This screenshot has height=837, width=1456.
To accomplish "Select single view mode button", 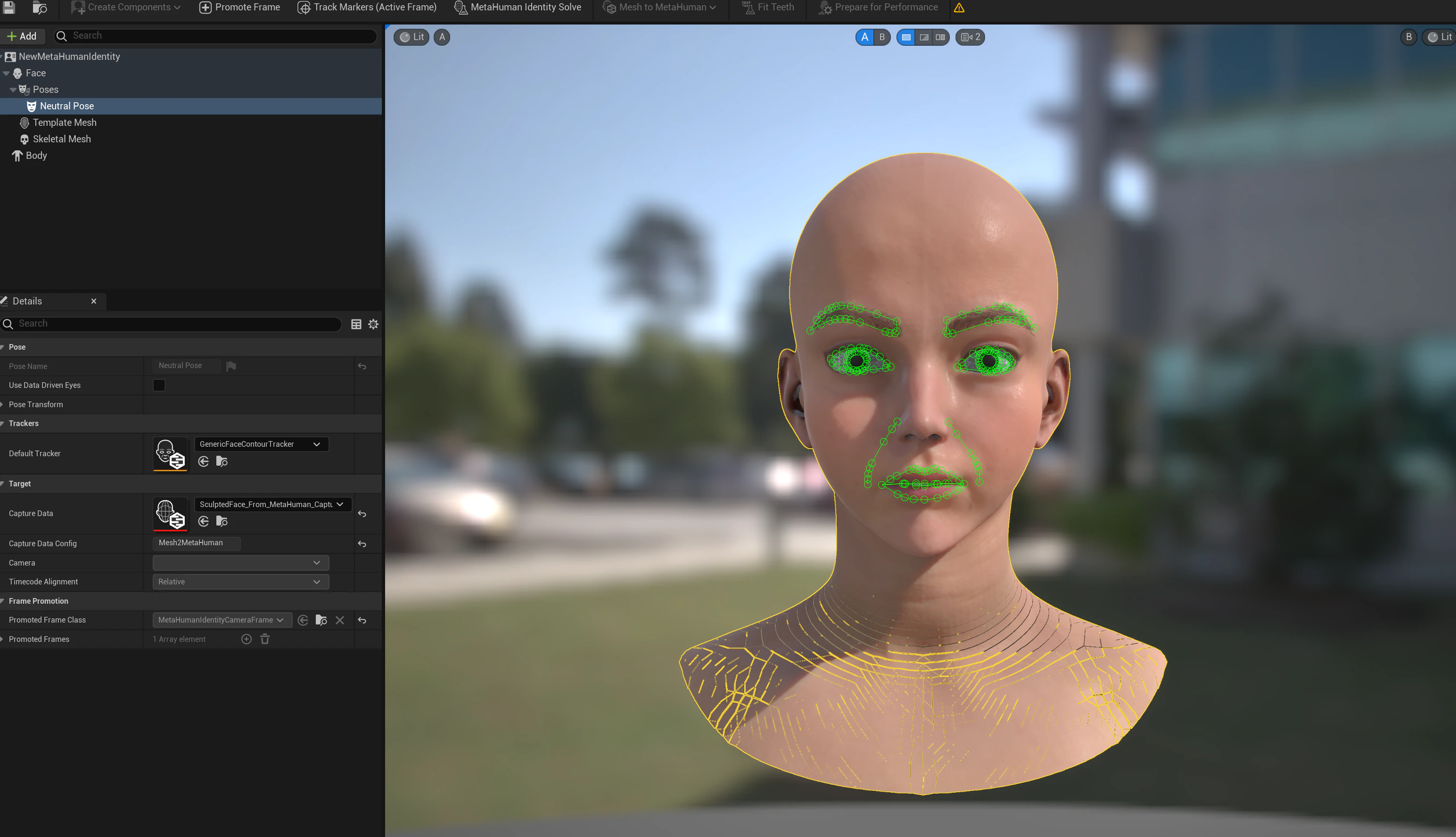I will pos(906,37).
